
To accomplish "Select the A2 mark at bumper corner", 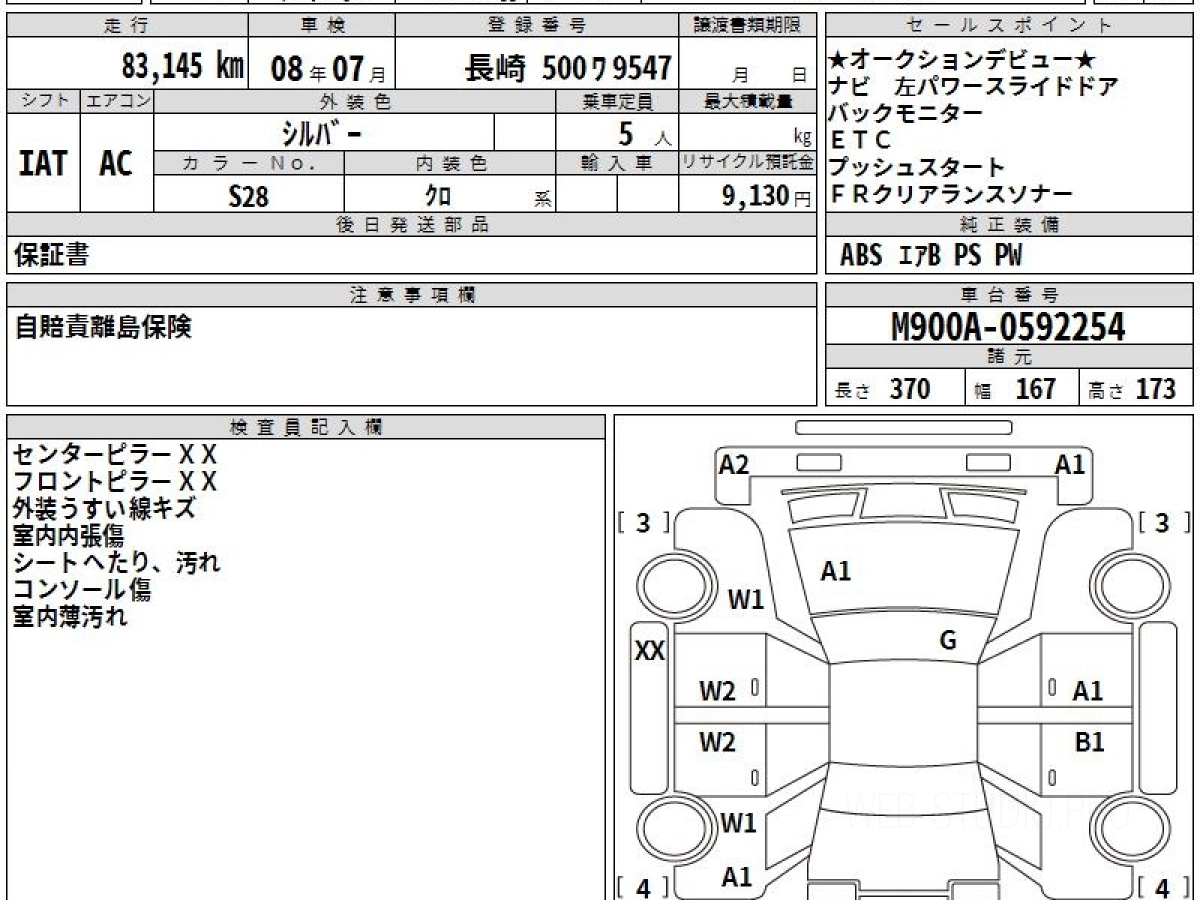I will coord(734,464).
